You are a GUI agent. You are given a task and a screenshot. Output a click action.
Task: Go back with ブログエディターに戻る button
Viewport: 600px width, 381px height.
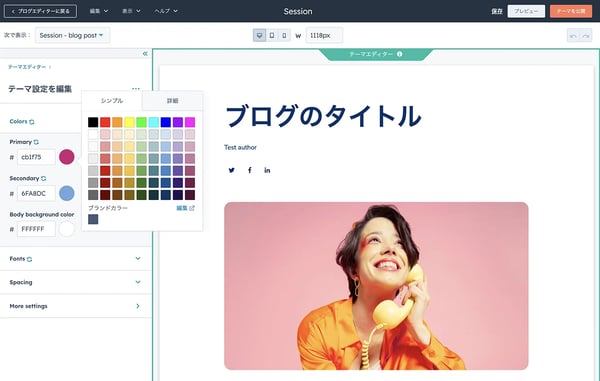click(40, 11)
